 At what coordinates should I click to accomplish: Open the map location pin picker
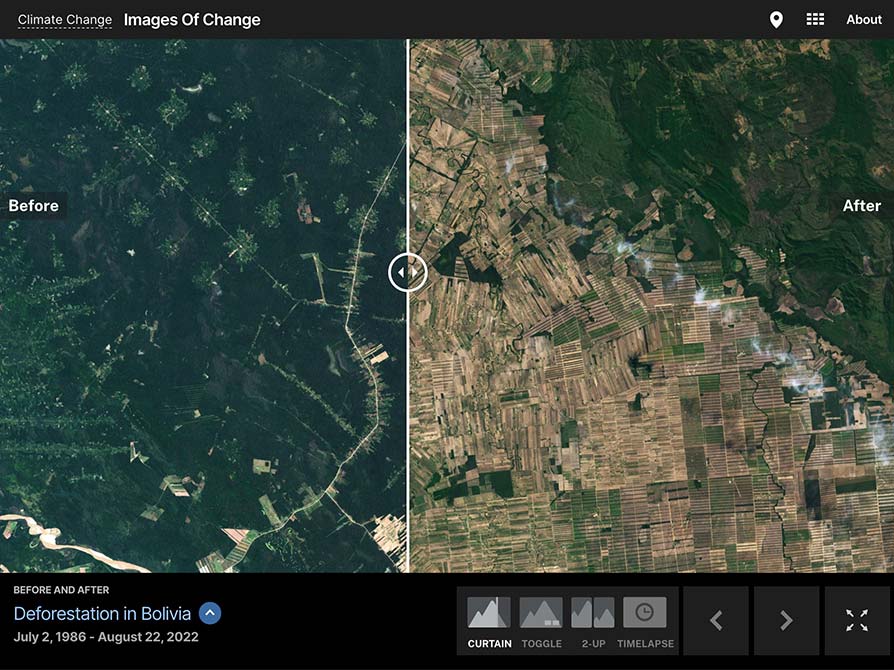pyautogui.click(x=777, y=19)
